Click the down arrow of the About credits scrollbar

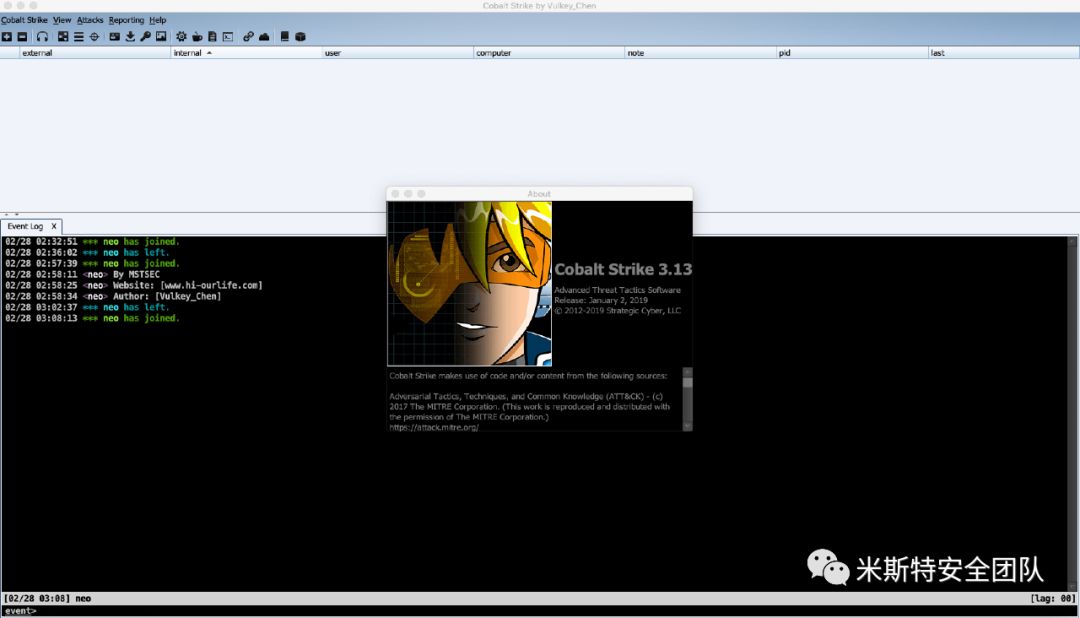click(687, 426)
